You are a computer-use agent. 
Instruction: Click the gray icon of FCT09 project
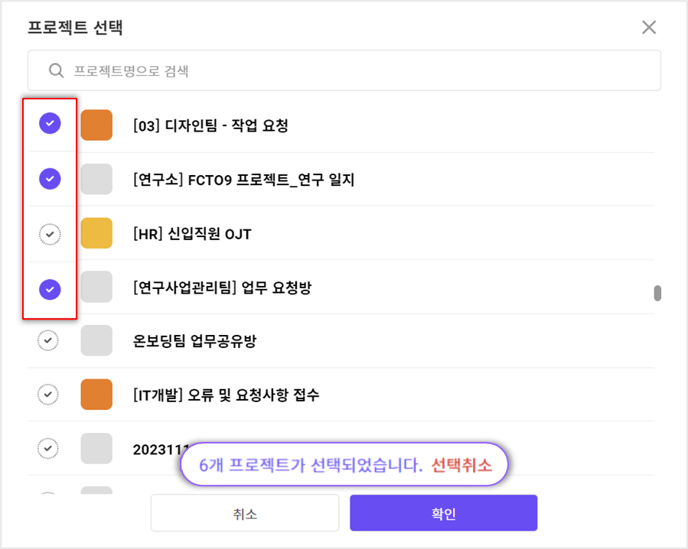(x=97, y=179)
